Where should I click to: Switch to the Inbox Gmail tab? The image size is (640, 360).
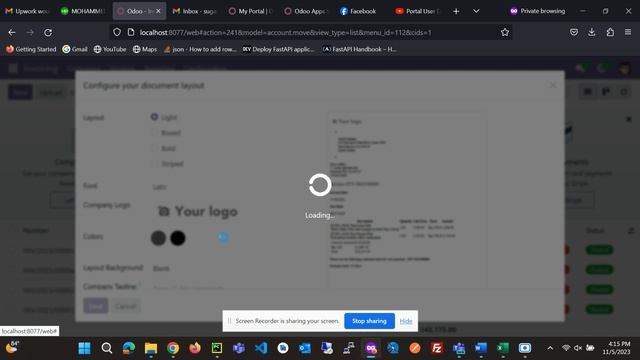click(195, 11)
